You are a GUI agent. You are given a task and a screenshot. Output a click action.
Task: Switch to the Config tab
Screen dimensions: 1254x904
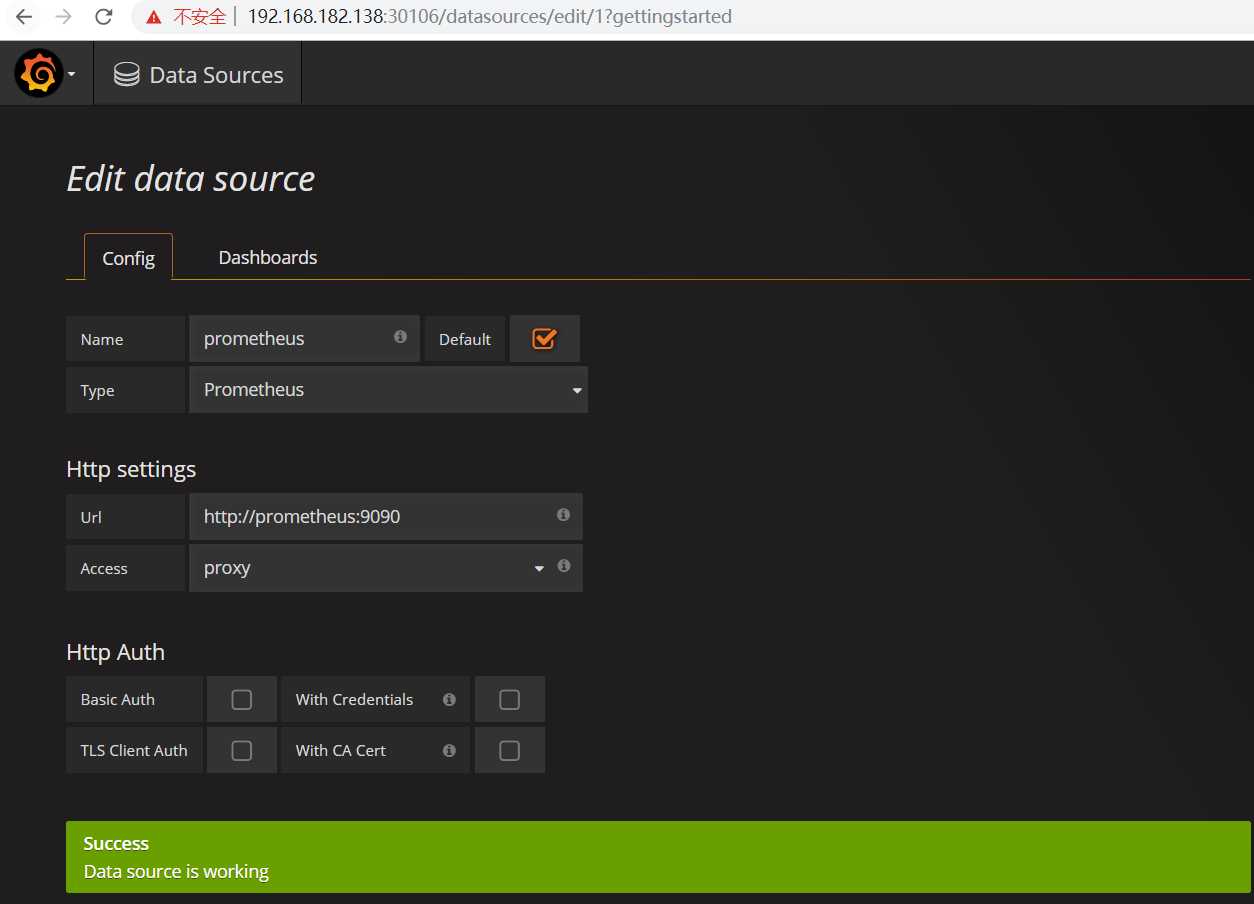point(128,257)
